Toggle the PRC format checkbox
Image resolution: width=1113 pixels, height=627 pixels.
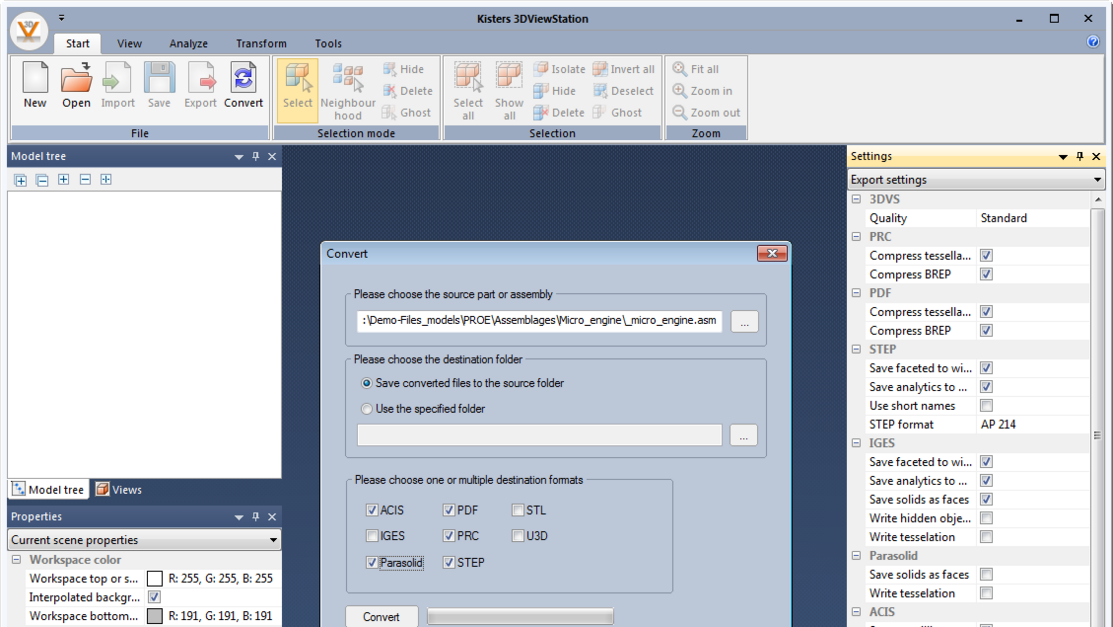tap(449, 535)
